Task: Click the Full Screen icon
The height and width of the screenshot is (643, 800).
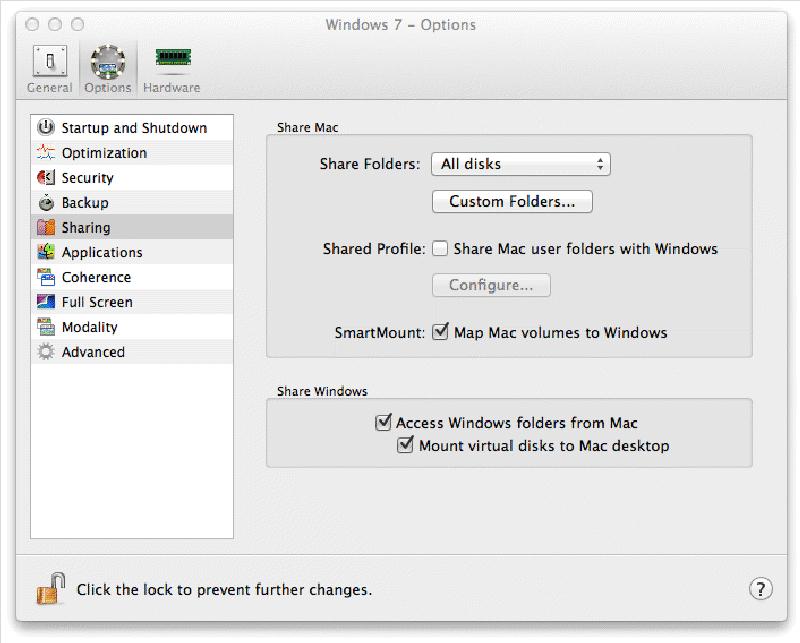Action: (x=46, y=302)
